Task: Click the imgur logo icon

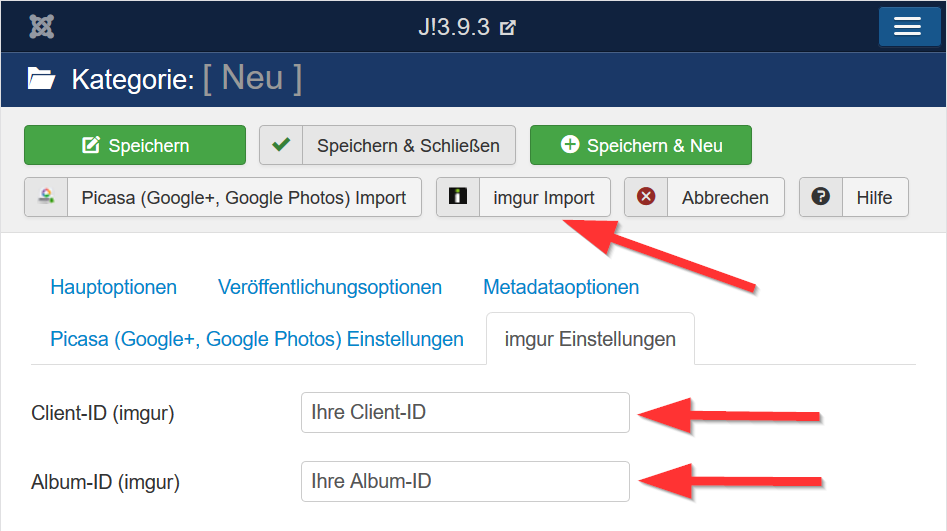Action: [458, 196]
